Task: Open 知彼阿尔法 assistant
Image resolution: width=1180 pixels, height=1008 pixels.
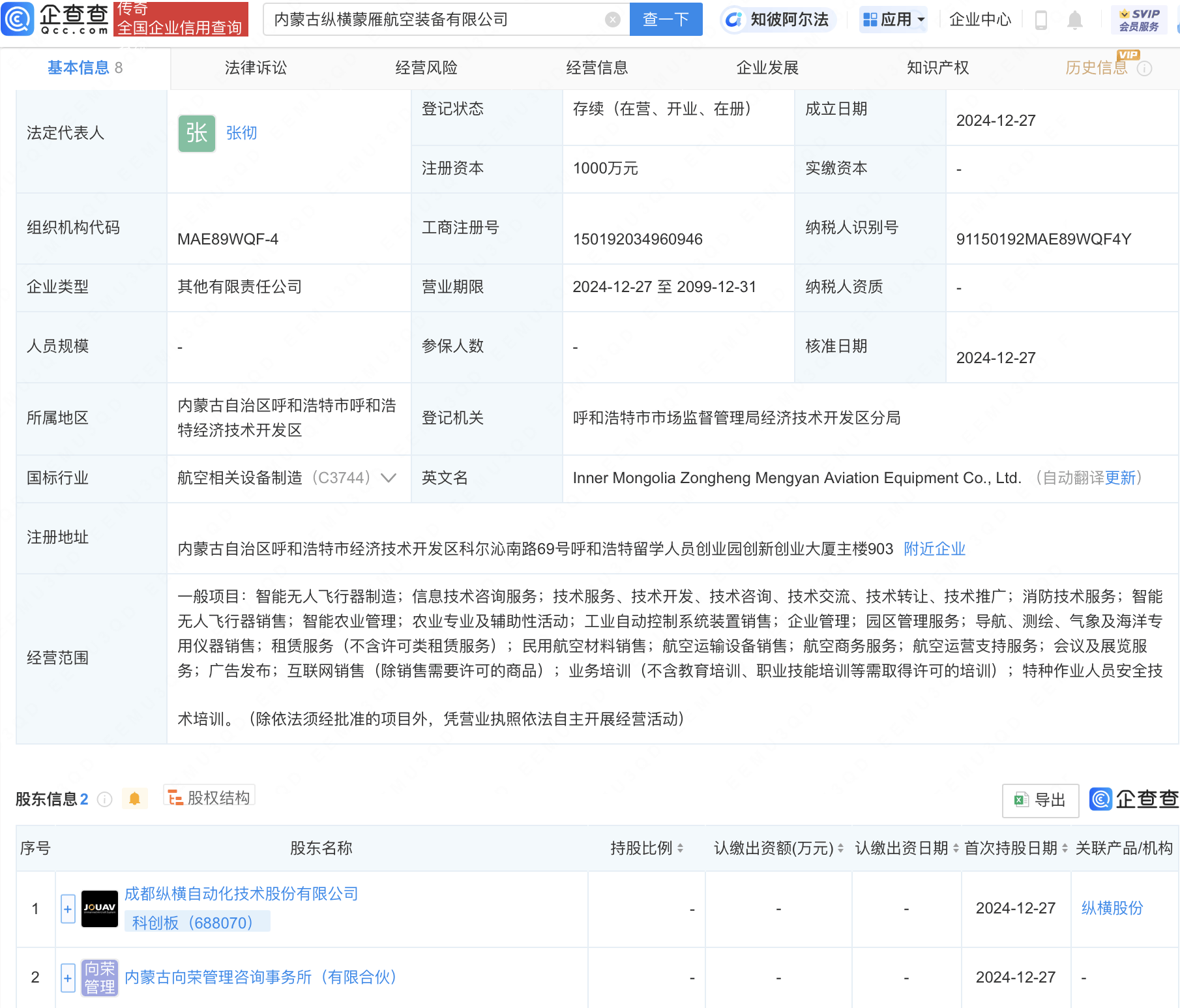Action: coord(777,20)
